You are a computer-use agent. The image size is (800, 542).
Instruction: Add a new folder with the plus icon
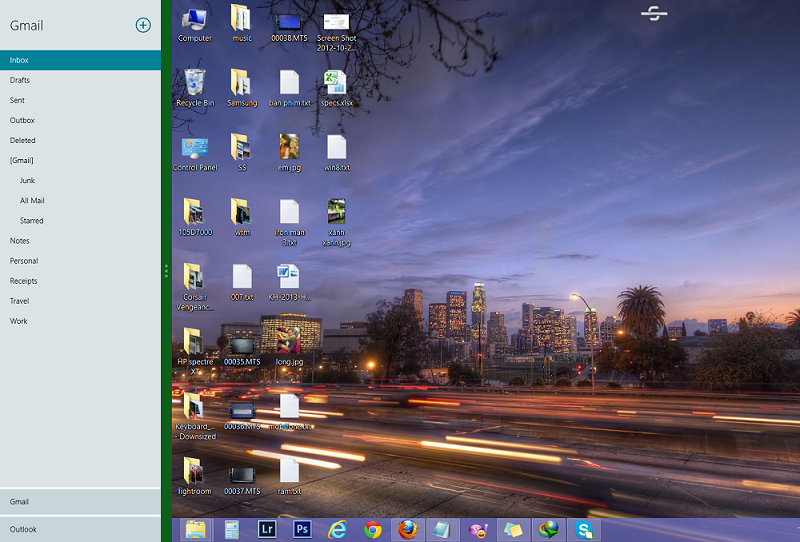[143, 25]
